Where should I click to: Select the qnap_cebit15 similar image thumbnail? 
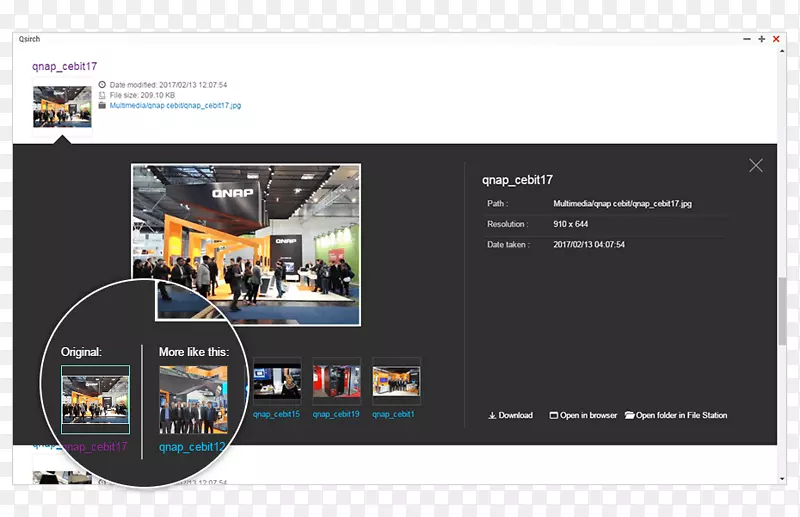click(x=277, y=382)
